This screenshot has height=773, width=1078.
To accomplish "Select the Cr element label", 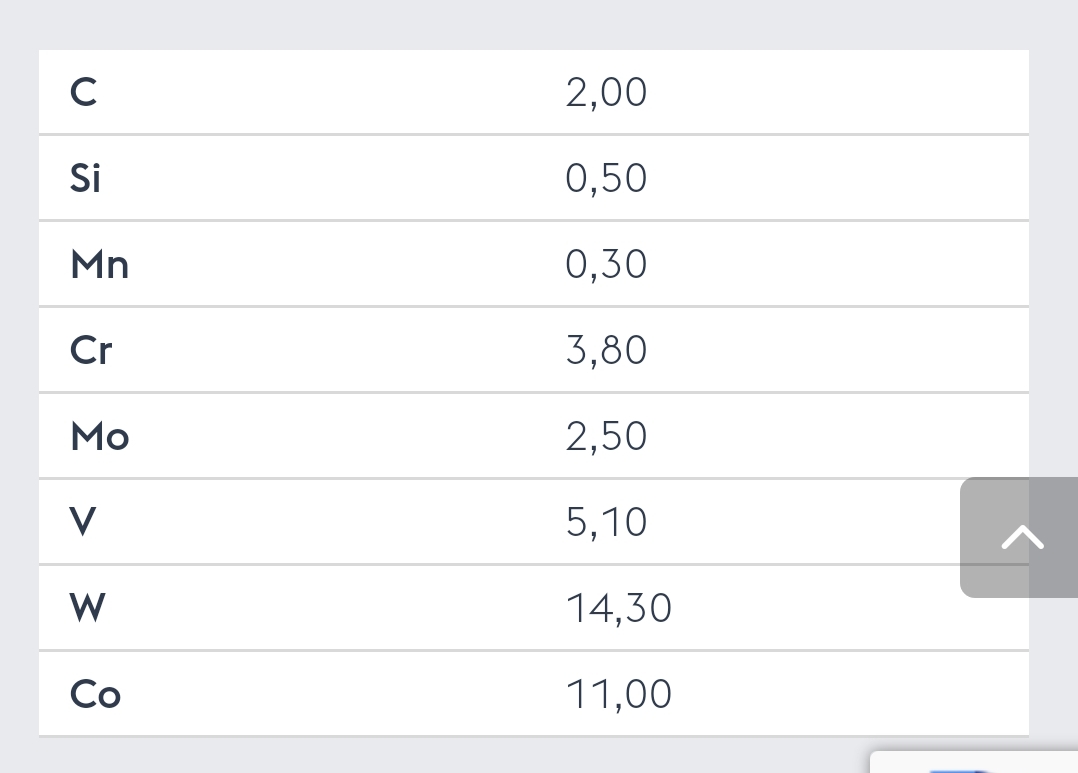I will click(x=91, y=350).
